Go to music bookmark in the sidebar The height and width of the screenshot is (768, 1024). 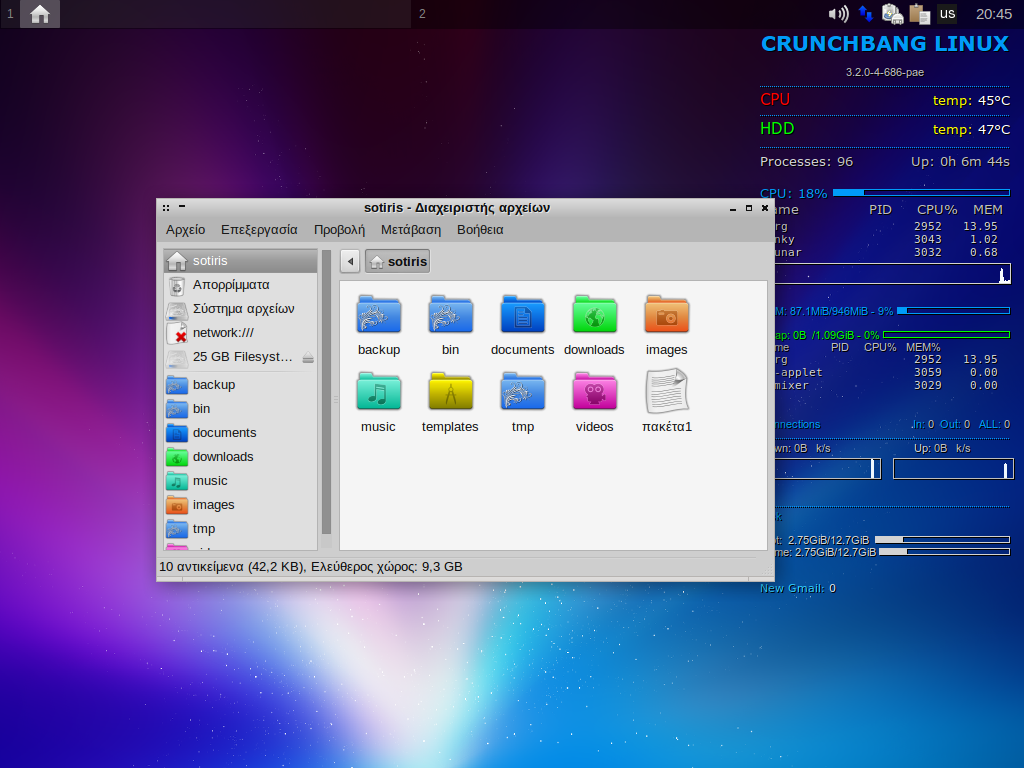[x=240, y=481]
